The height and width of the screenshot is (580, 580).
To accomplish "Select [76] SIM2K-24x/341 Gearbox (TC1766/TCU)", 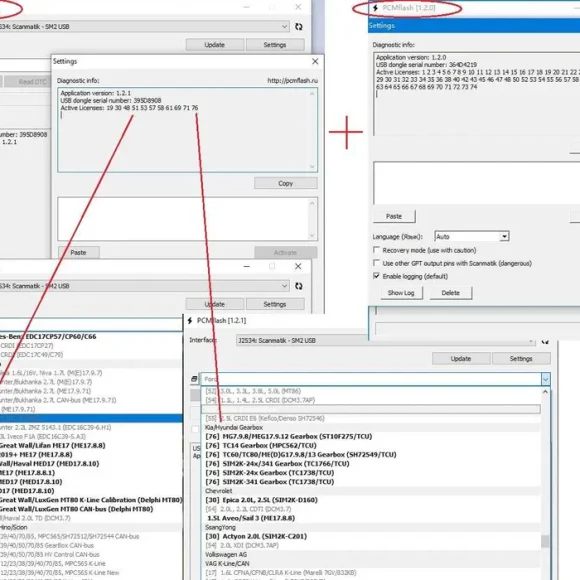I will coord(277,463).
